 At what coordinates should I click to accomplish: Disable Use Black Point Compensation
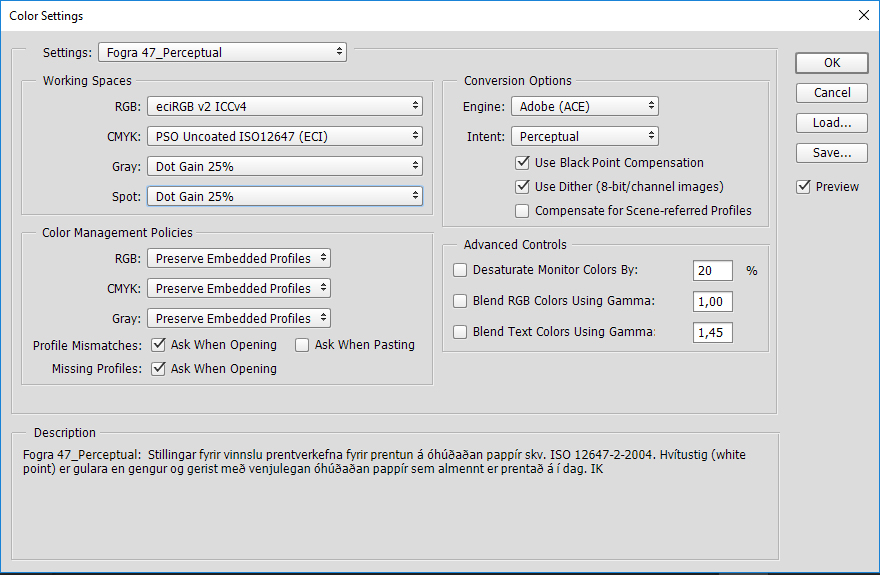(522, 163)
